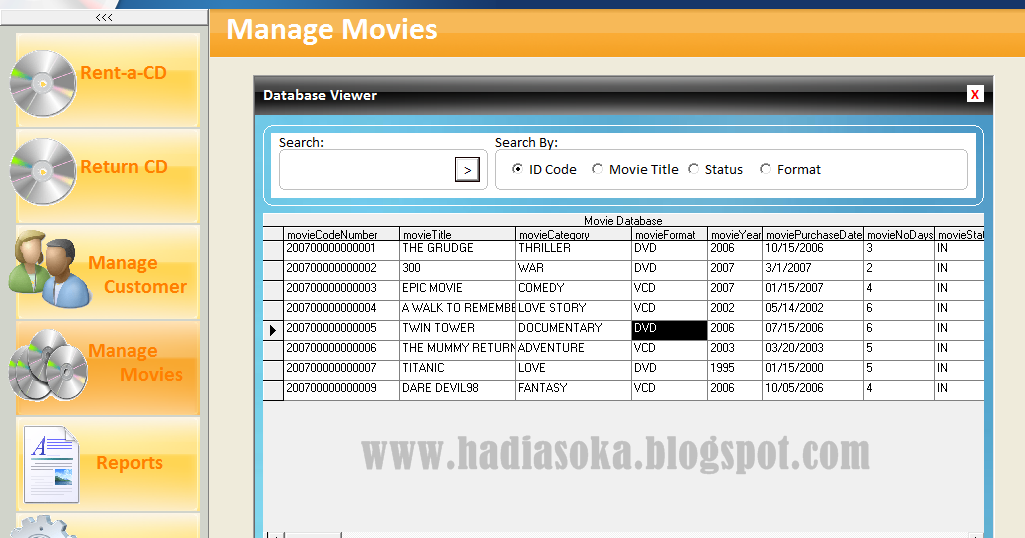Sort by movieFormat column header
Screen dimensions: 1025x538
click(669, 234)
